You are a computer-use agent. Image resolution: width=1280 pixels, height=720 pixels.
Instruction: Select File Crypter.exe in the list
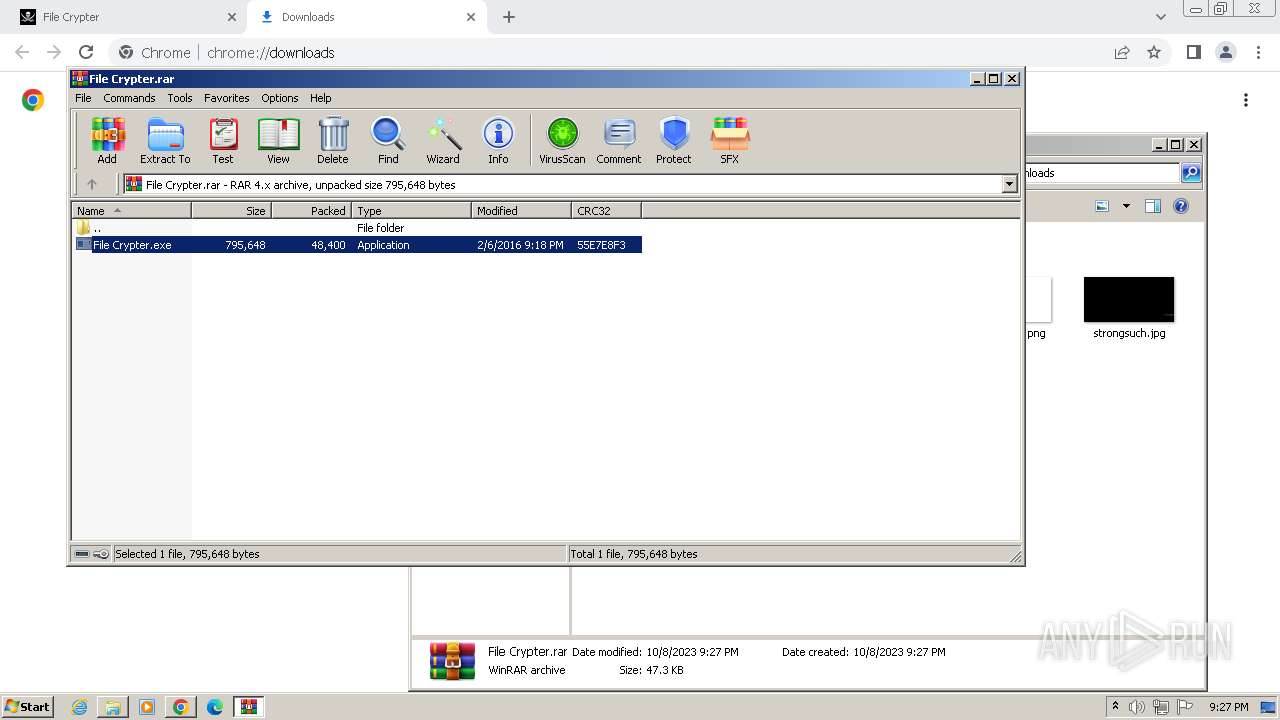coord(357,245)
